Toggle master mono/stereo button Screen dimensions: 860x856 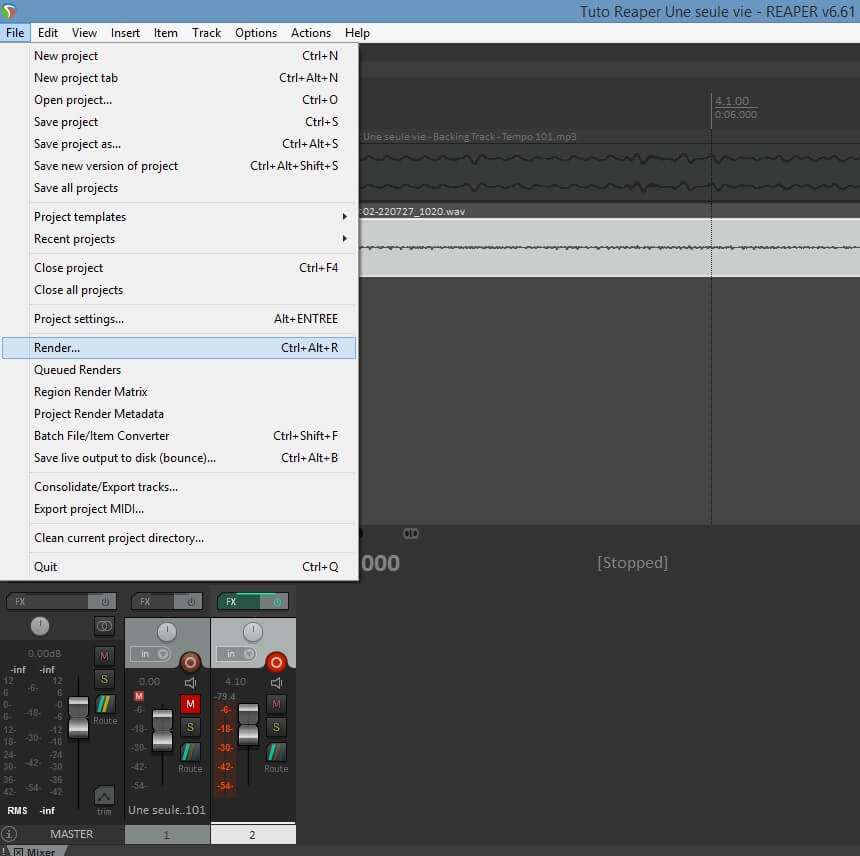tap(104, 626)
